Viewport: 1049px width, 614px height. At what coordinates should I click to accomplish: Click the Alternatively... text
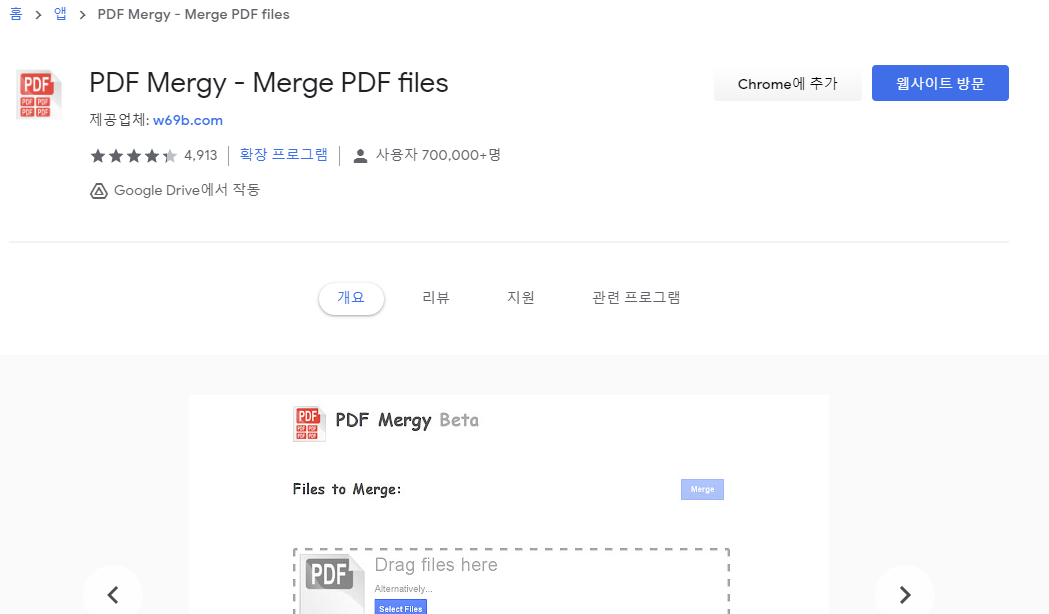click(x=403, y=589)
